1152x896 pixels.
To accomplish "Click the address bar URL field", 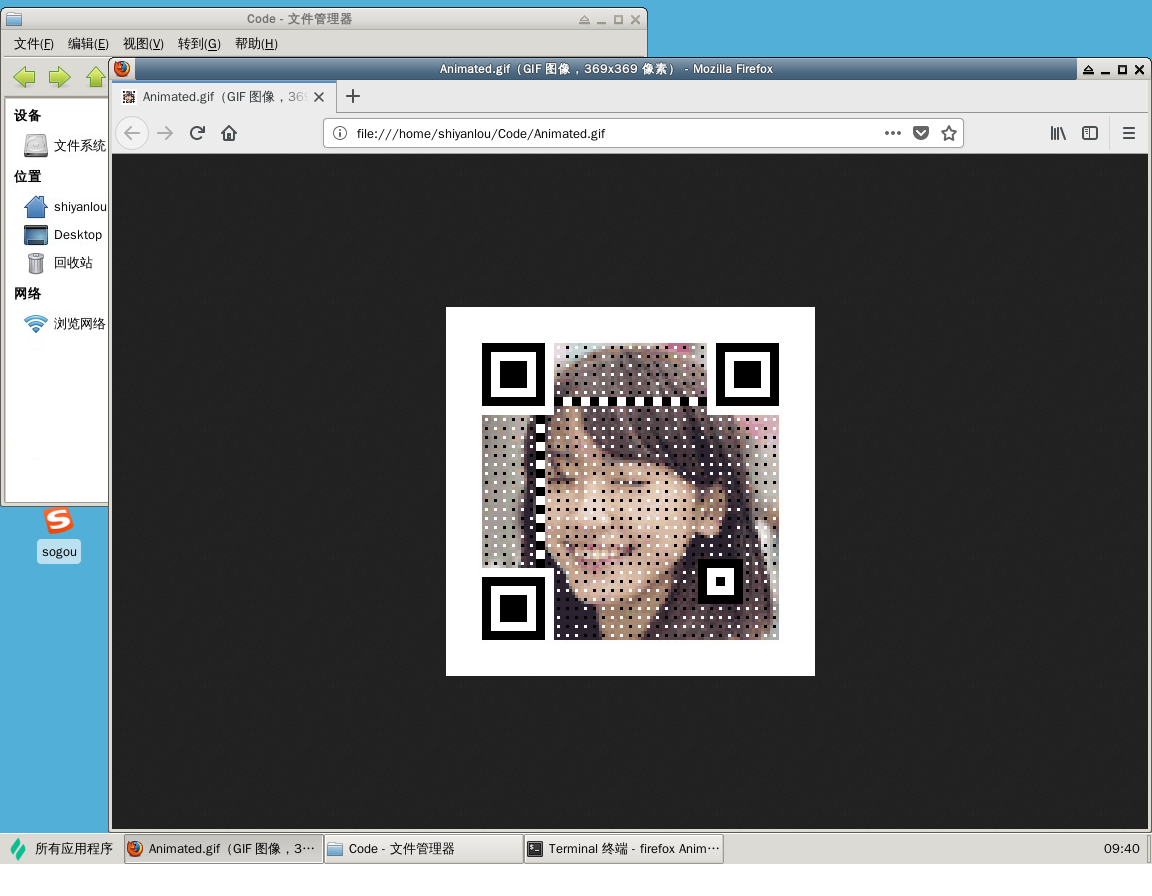I will coord(600,133).
